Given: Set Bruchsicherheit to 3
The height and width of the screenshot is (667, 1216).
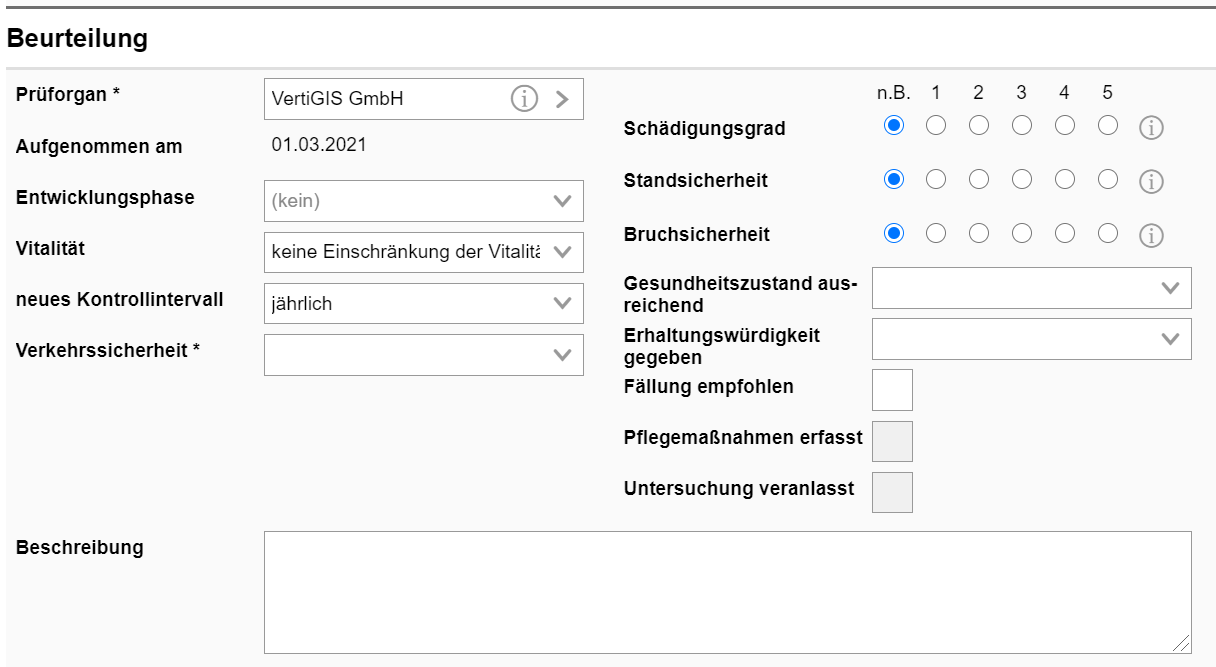Looking at the screenshot, I should click(1022, 233).
